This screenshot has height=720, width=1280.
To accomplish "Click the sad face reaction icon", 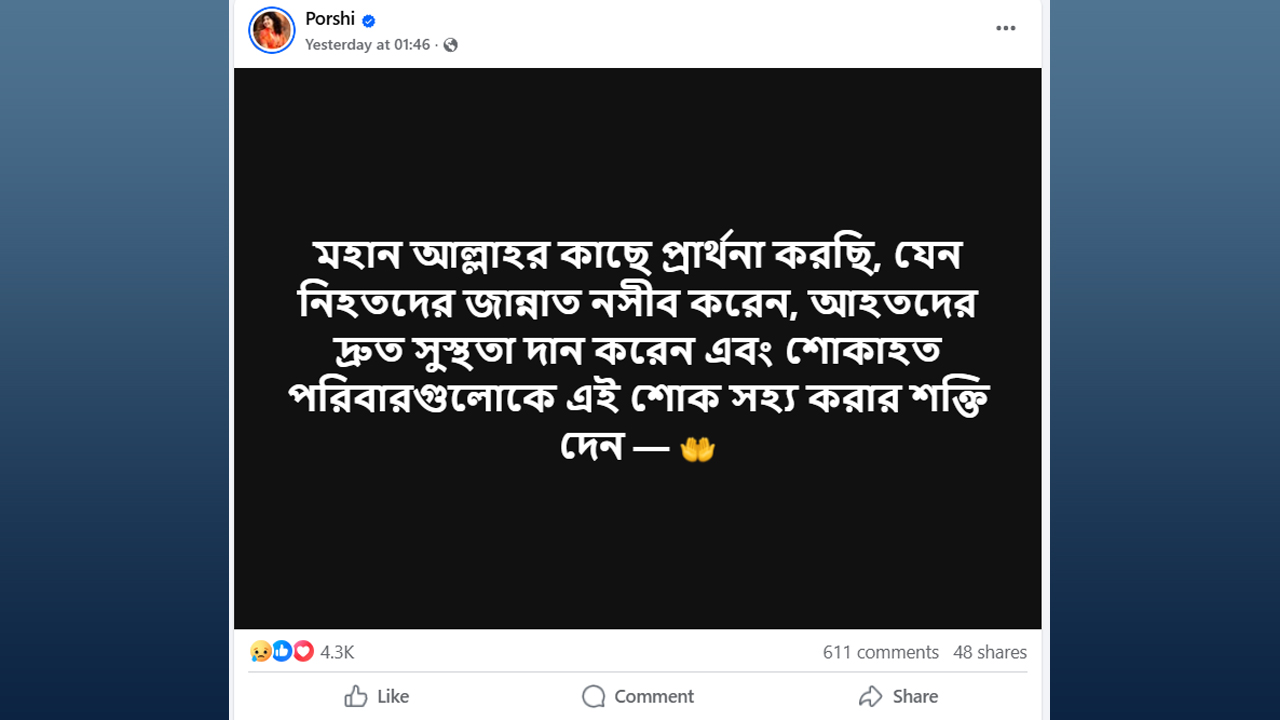I will (x=260, y=652).
